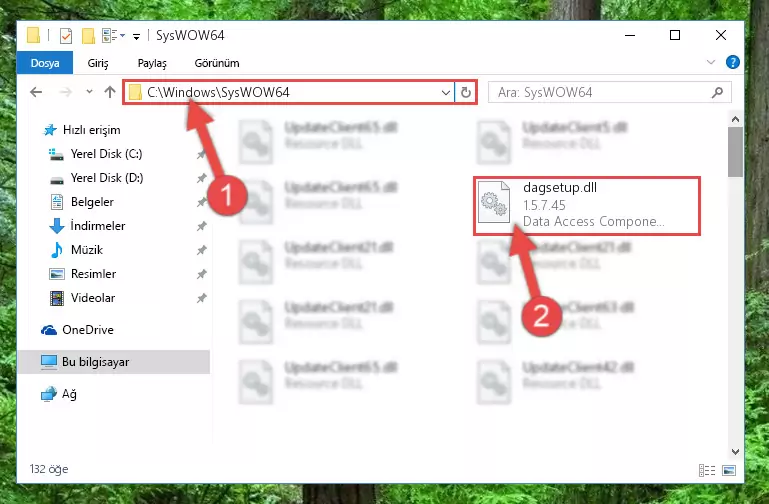Screen dimensions: 769x504
Task: Click the pin icon next to İndirmeler
Action: 201,227
